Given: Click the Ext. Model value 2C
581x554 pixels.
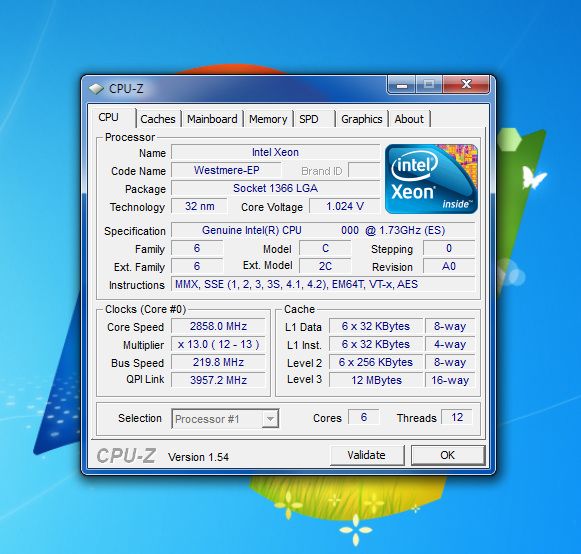Looking at the screenshot, I should (325, 266).
